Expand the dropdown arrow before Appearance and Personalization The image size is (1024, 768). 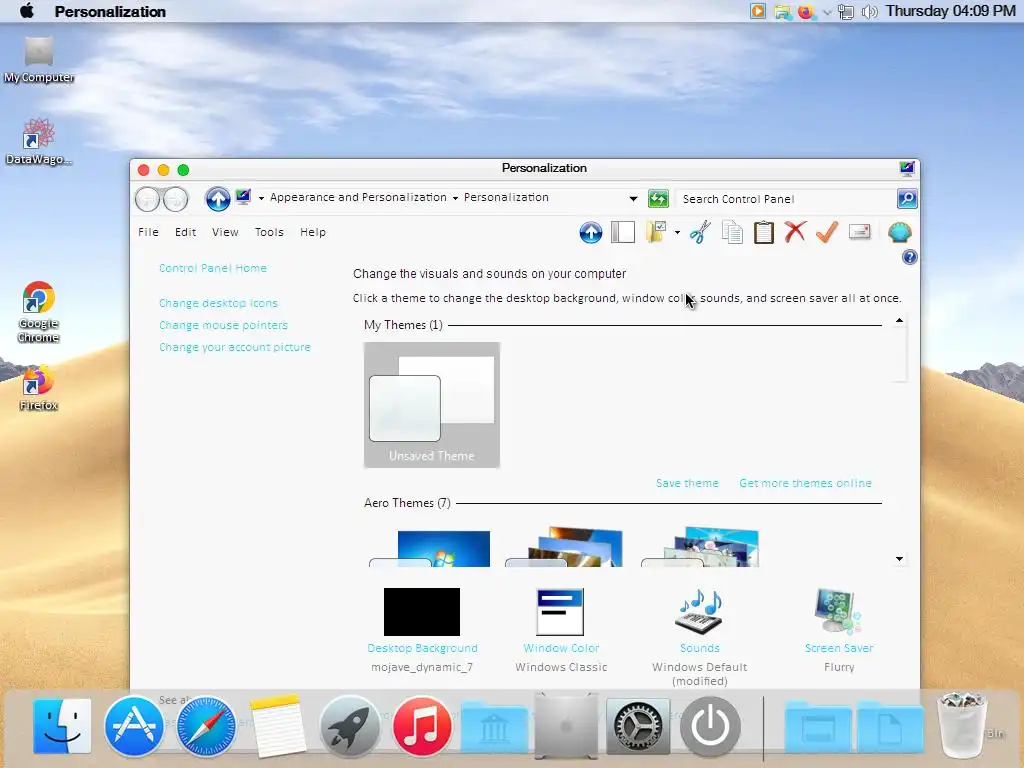coord(261,198)
